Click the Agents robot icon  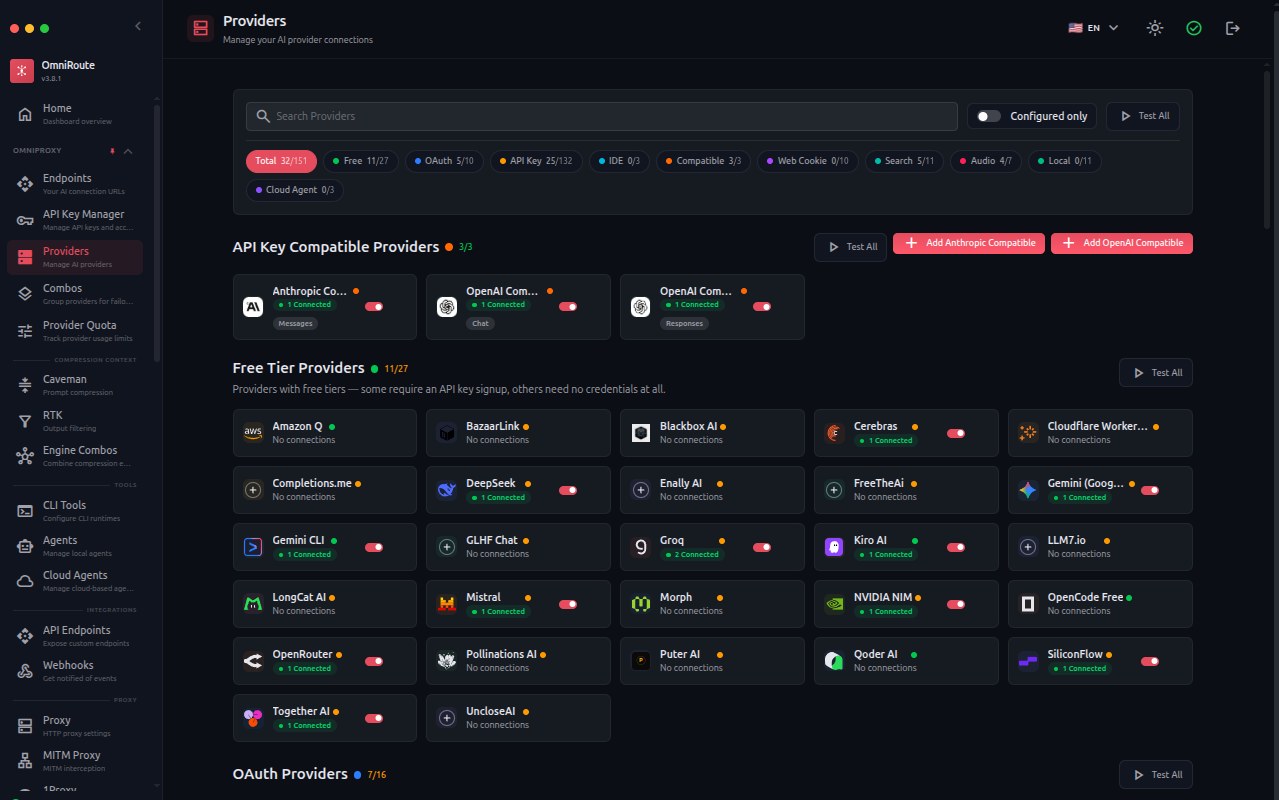click(25, 546)
